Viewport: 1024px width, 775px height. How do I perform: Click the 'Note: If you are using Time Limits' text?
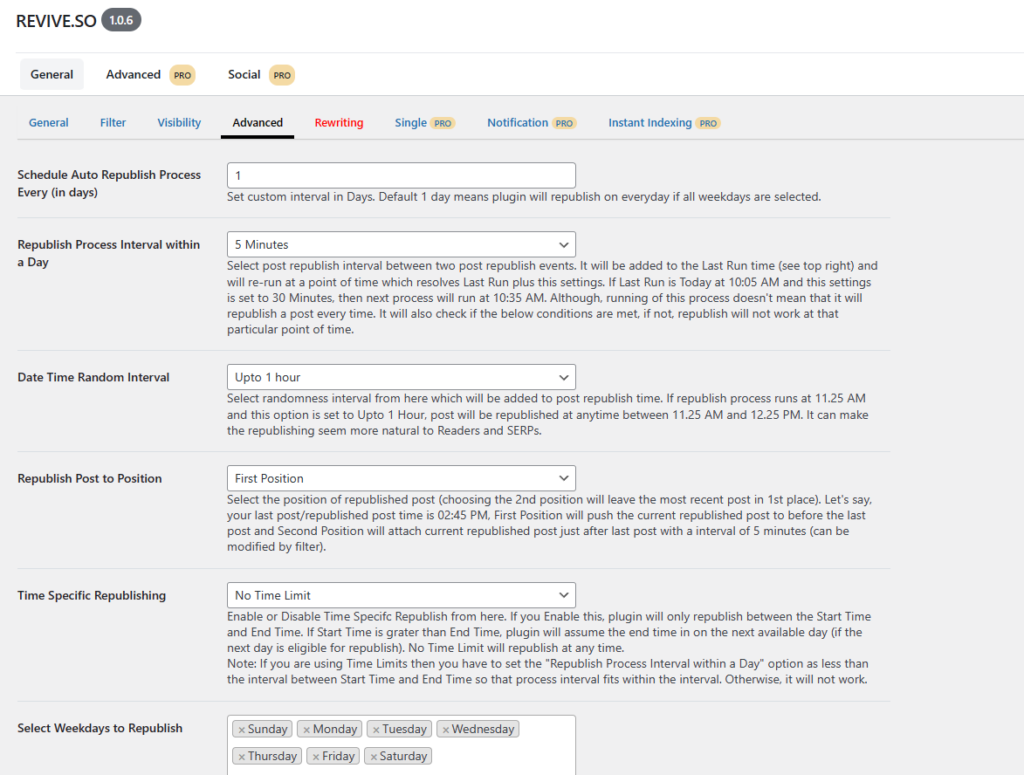click(x=548, y=671)
